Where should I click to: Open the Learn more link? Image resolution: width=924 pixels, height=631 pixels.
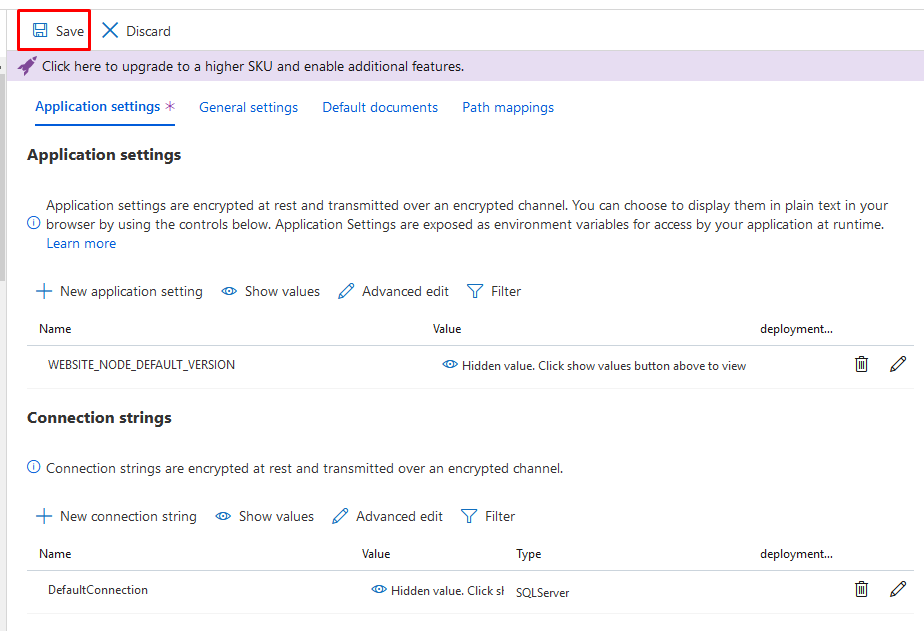tap(80, 243)
